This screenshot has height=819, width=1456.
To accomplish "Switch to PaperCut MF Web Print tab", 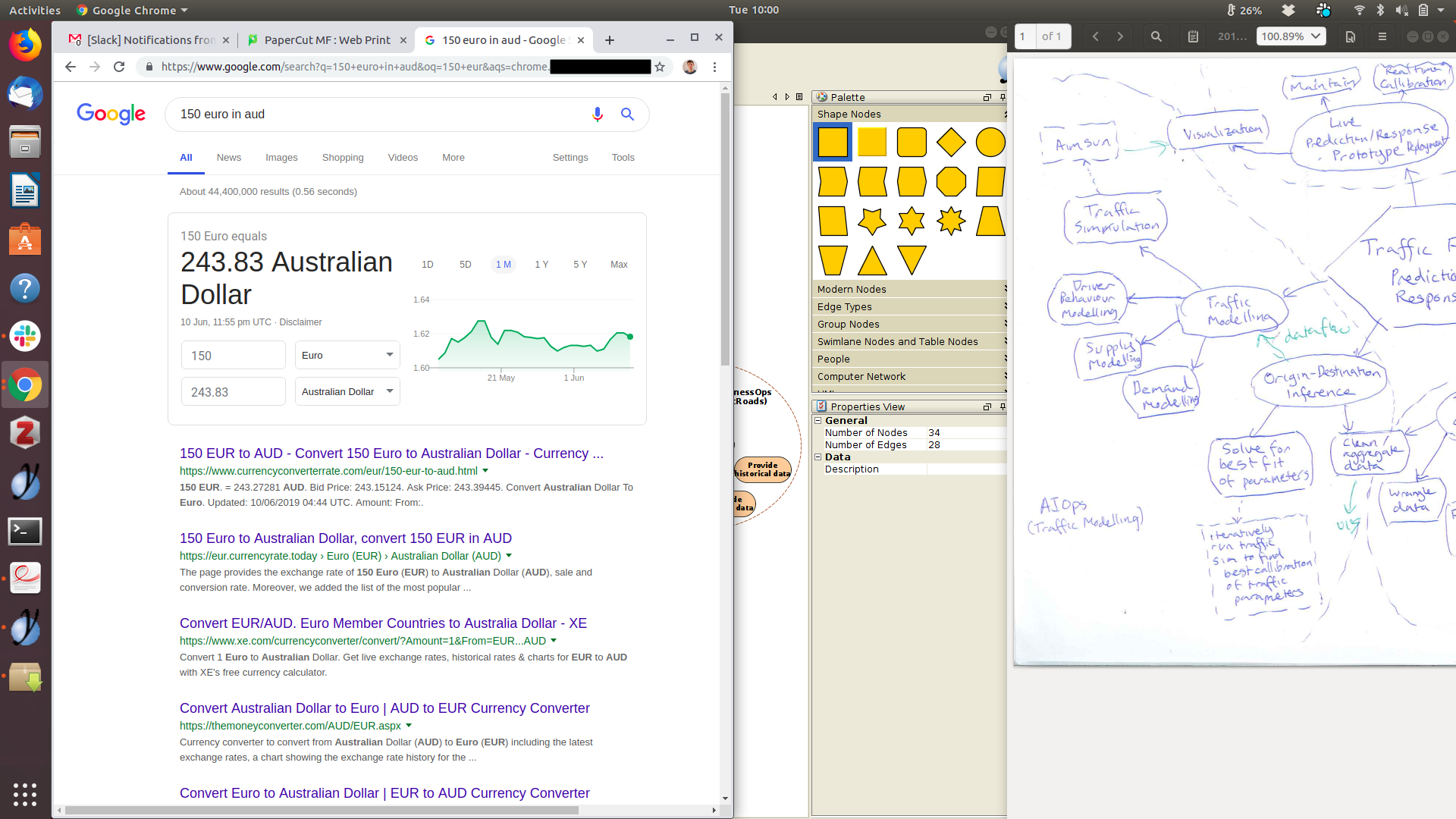I will point(327,40).
